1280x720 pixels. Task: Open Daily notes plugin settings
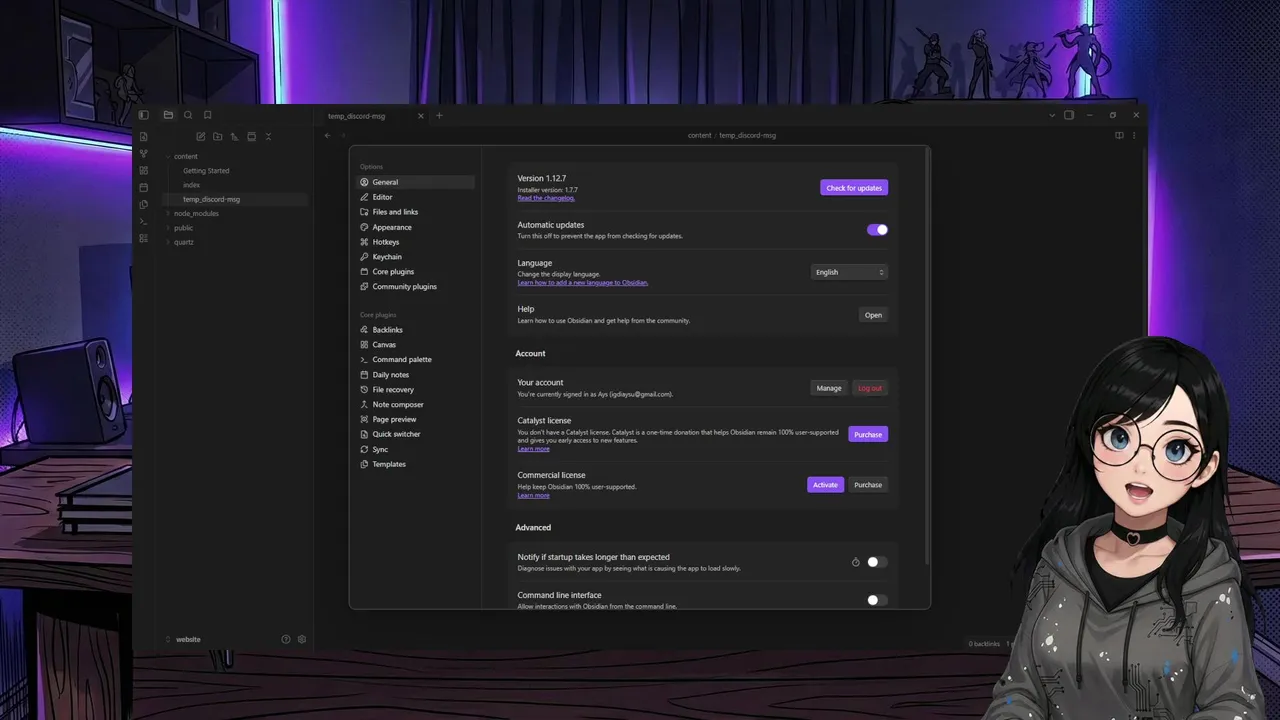coord(415,375)
